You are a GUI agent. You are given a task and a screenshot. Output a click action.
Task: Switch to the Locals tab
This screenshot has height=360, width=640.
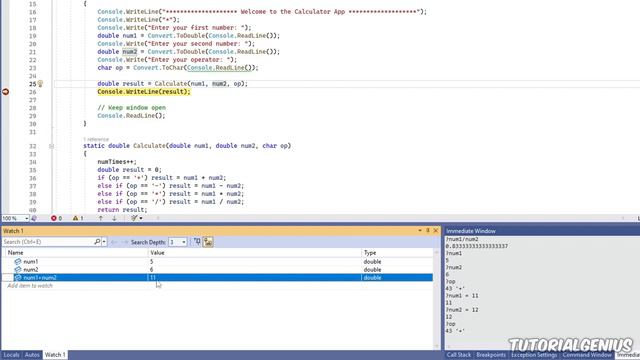[11, 355]
